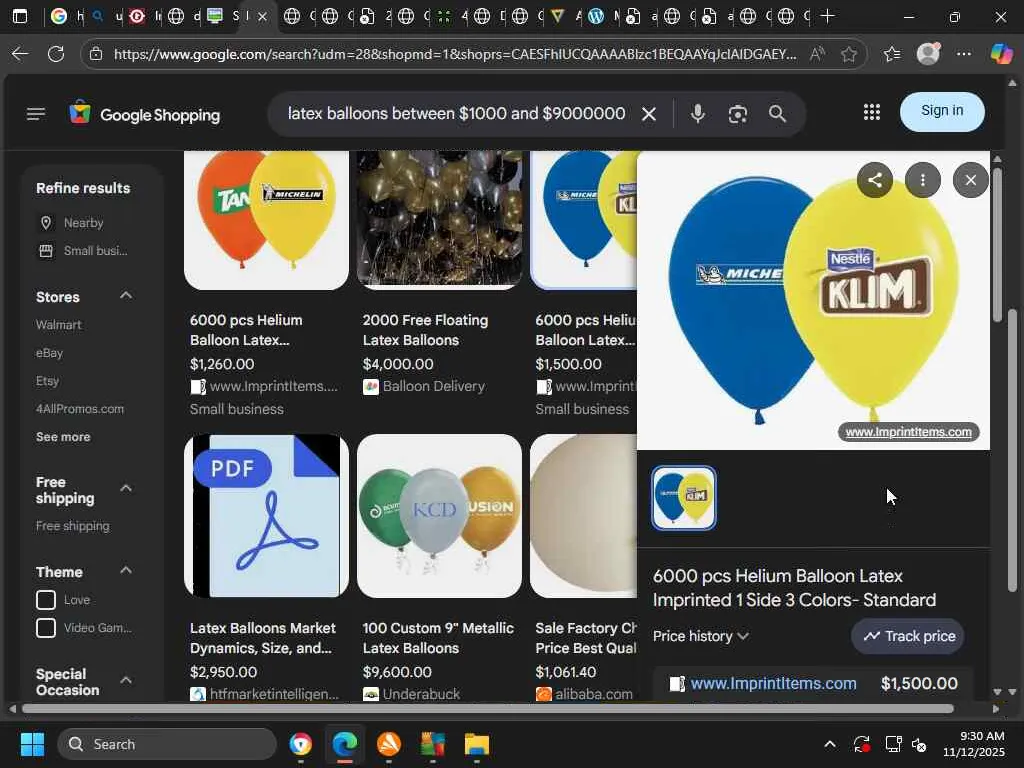Open product panel more options menu
Image resolution: width=1024 pixels, height=768 pixels.
coord(923,180)
